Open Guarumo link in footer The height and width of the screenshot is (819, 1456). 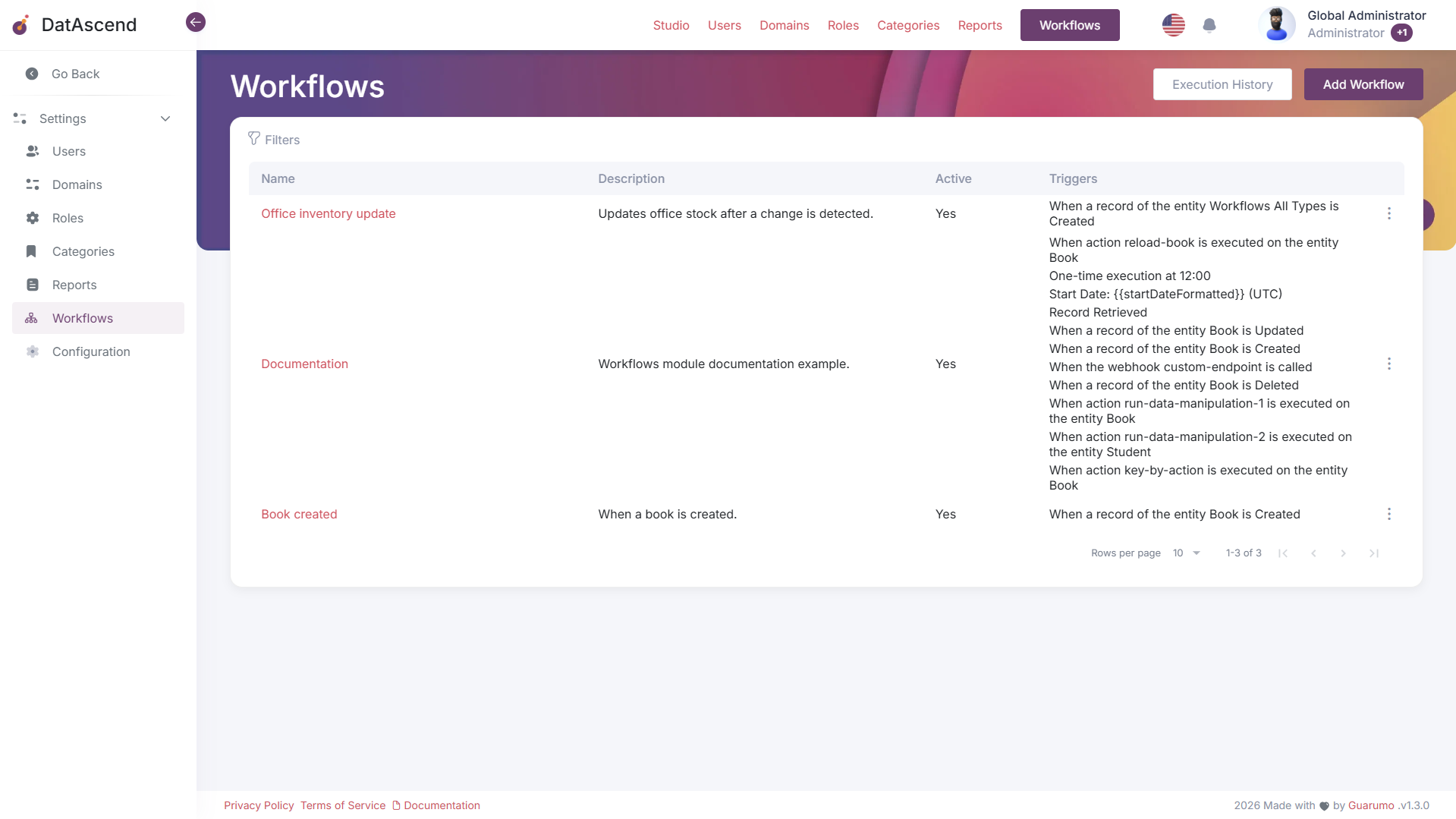tap(1371, 805)
